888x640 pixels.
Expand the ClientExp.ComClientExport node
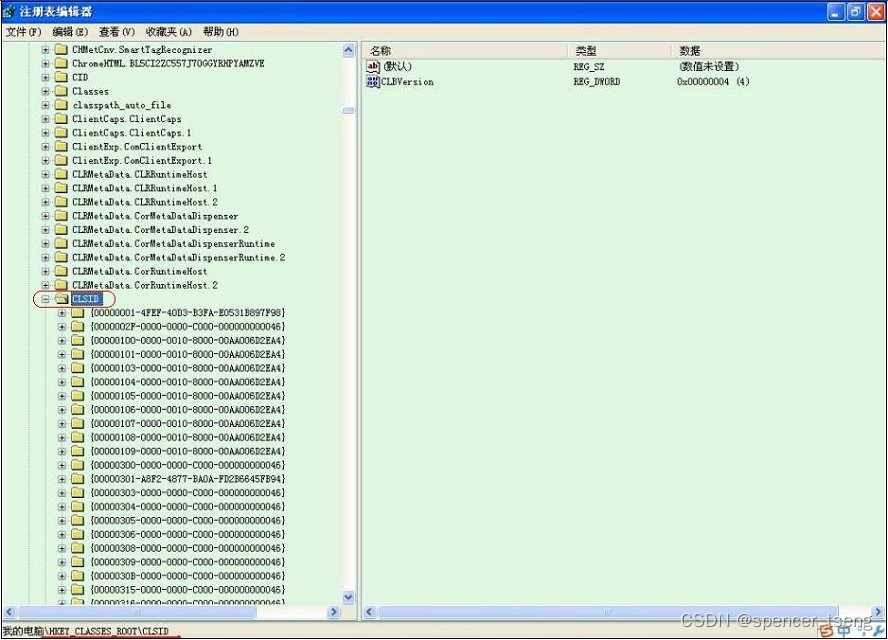coord(44,146)
